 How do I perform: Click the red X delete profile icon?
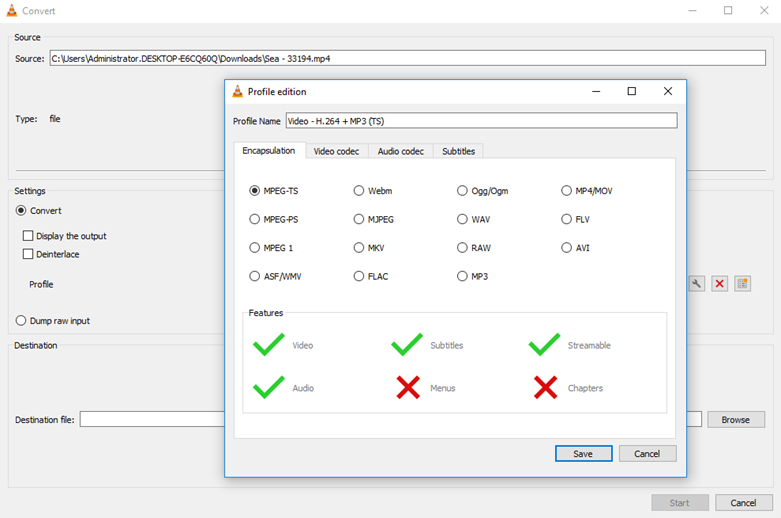click(x=719, y=284)
